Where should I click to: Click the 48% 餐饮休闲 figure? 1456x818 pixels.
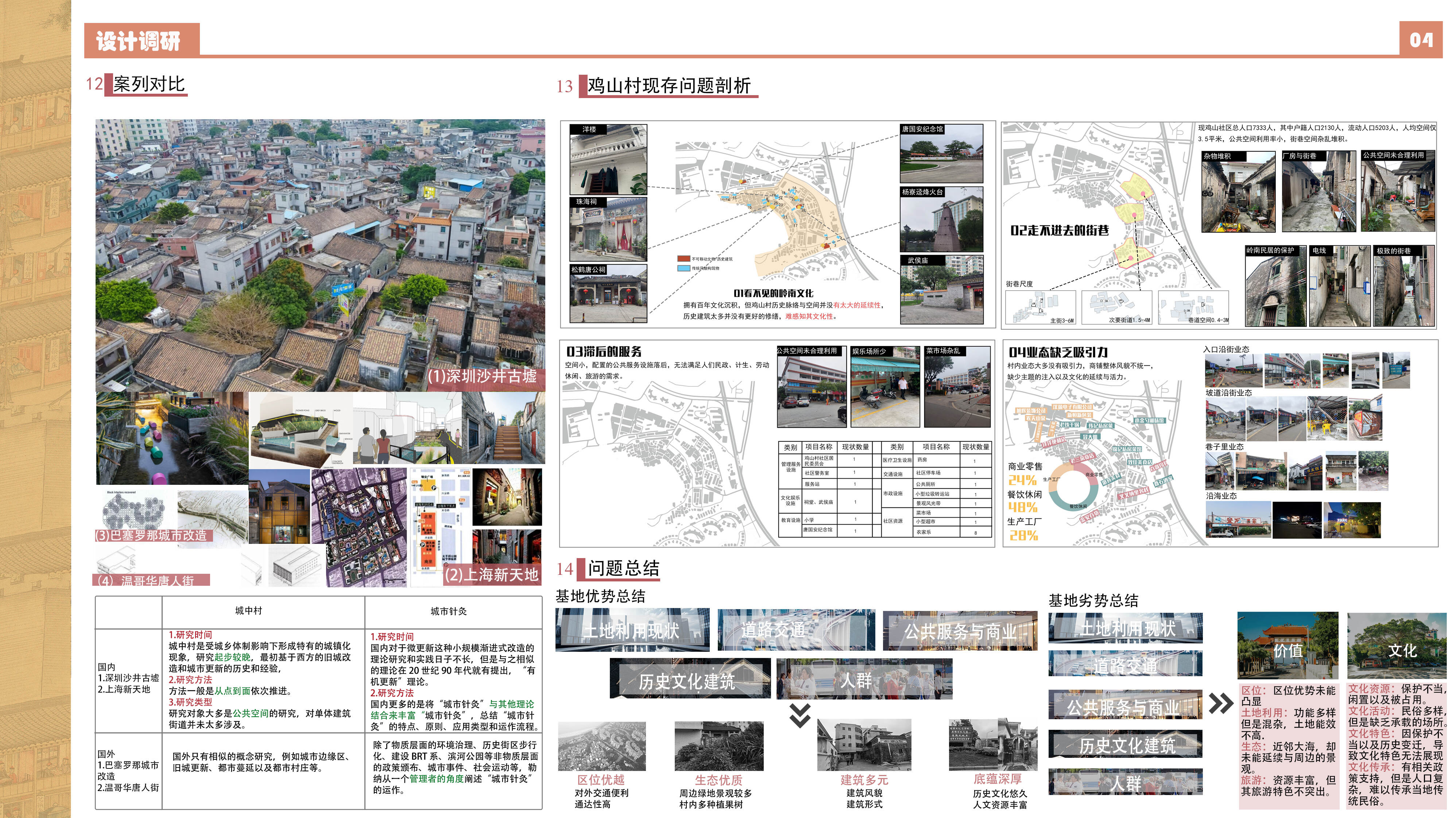(1022, 507)
